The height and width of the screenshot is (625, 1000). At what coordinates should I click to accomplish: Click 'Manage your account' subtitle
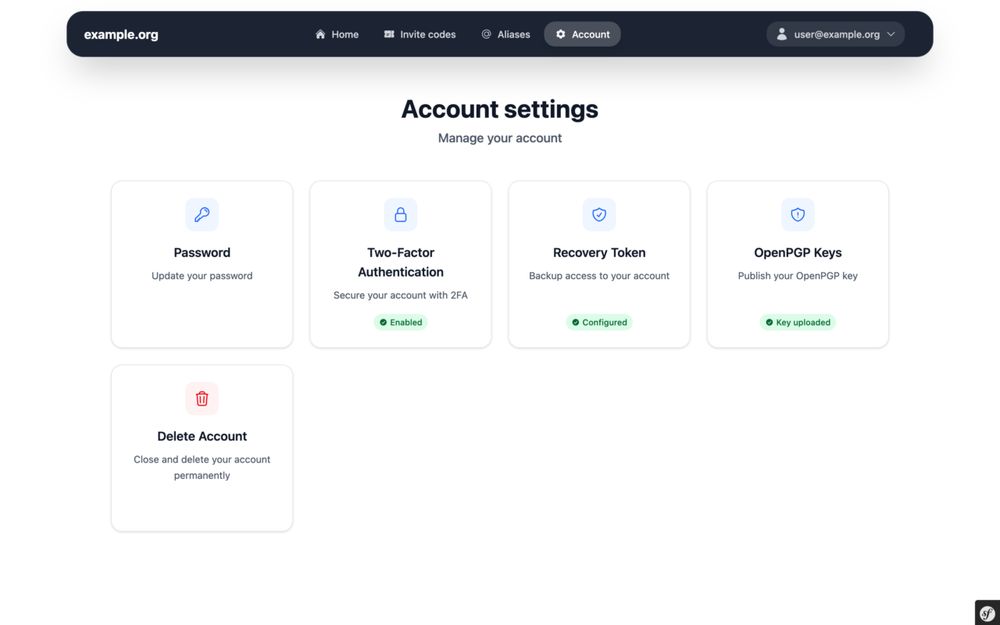coord(499,138)
